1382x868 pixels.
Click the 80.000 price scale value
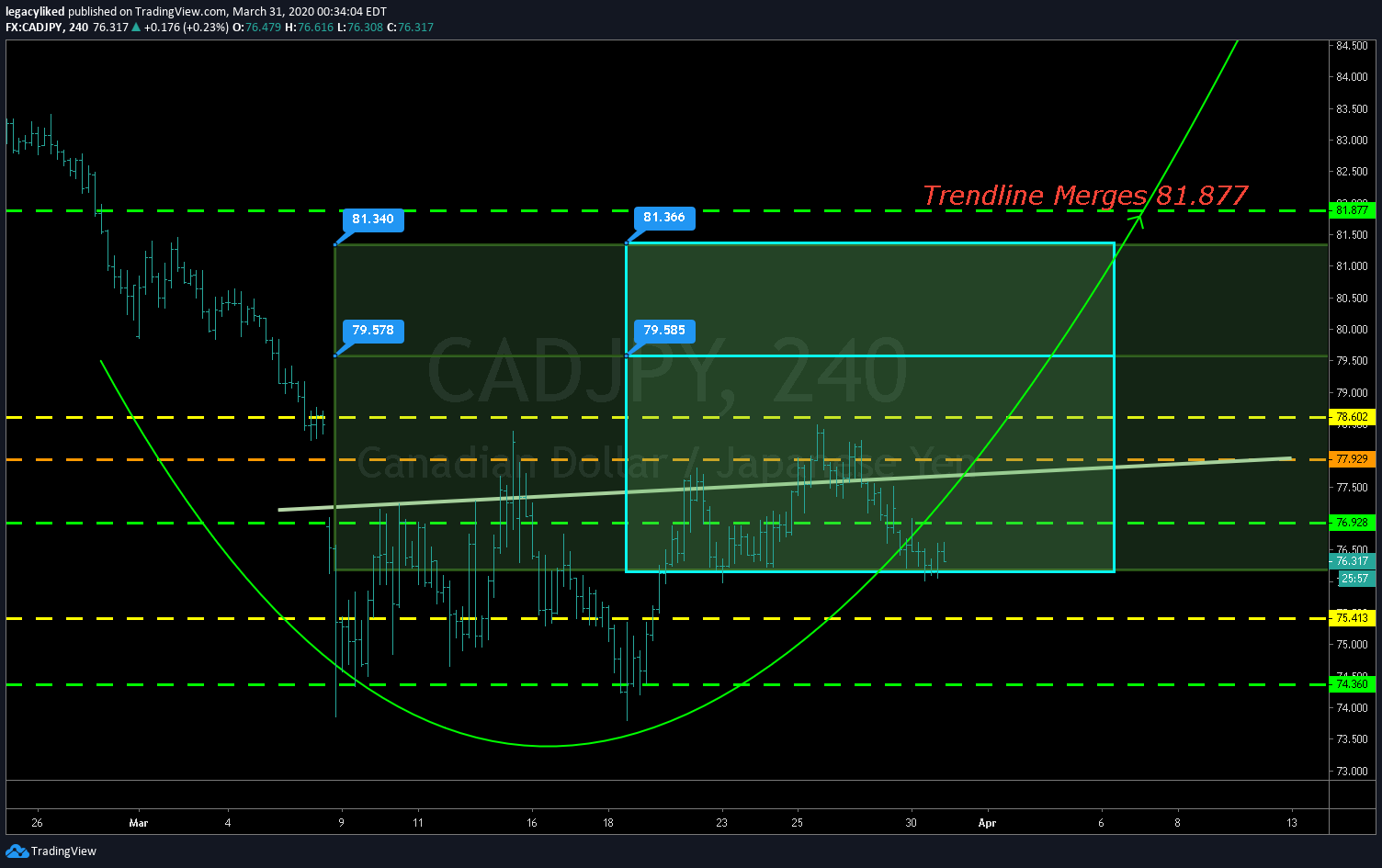(x=1352, y=330)
